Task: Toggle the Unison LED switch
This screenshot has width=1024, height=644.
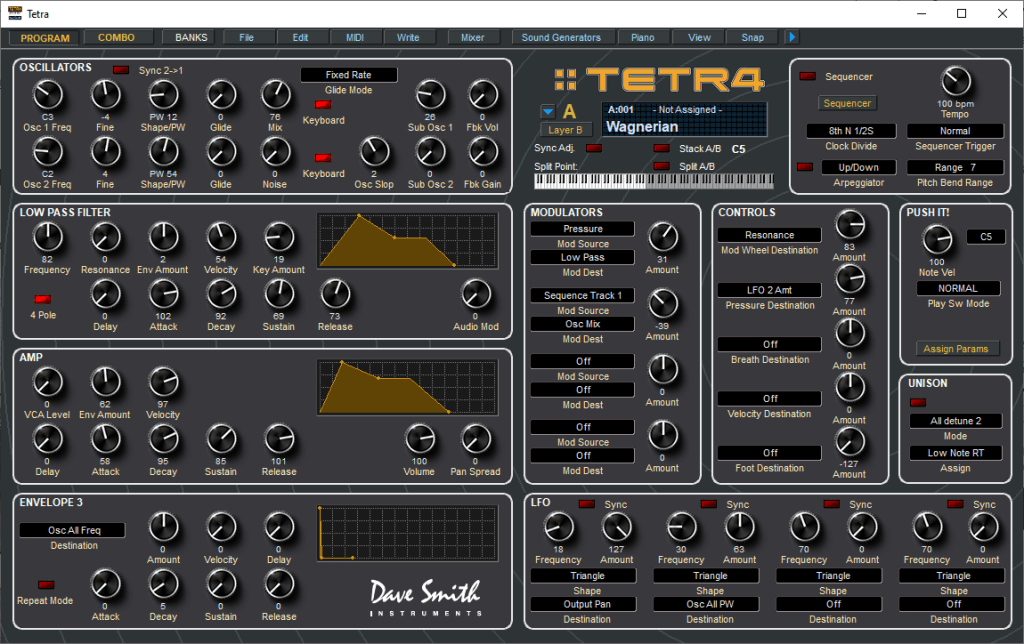Action: (918, 403)
